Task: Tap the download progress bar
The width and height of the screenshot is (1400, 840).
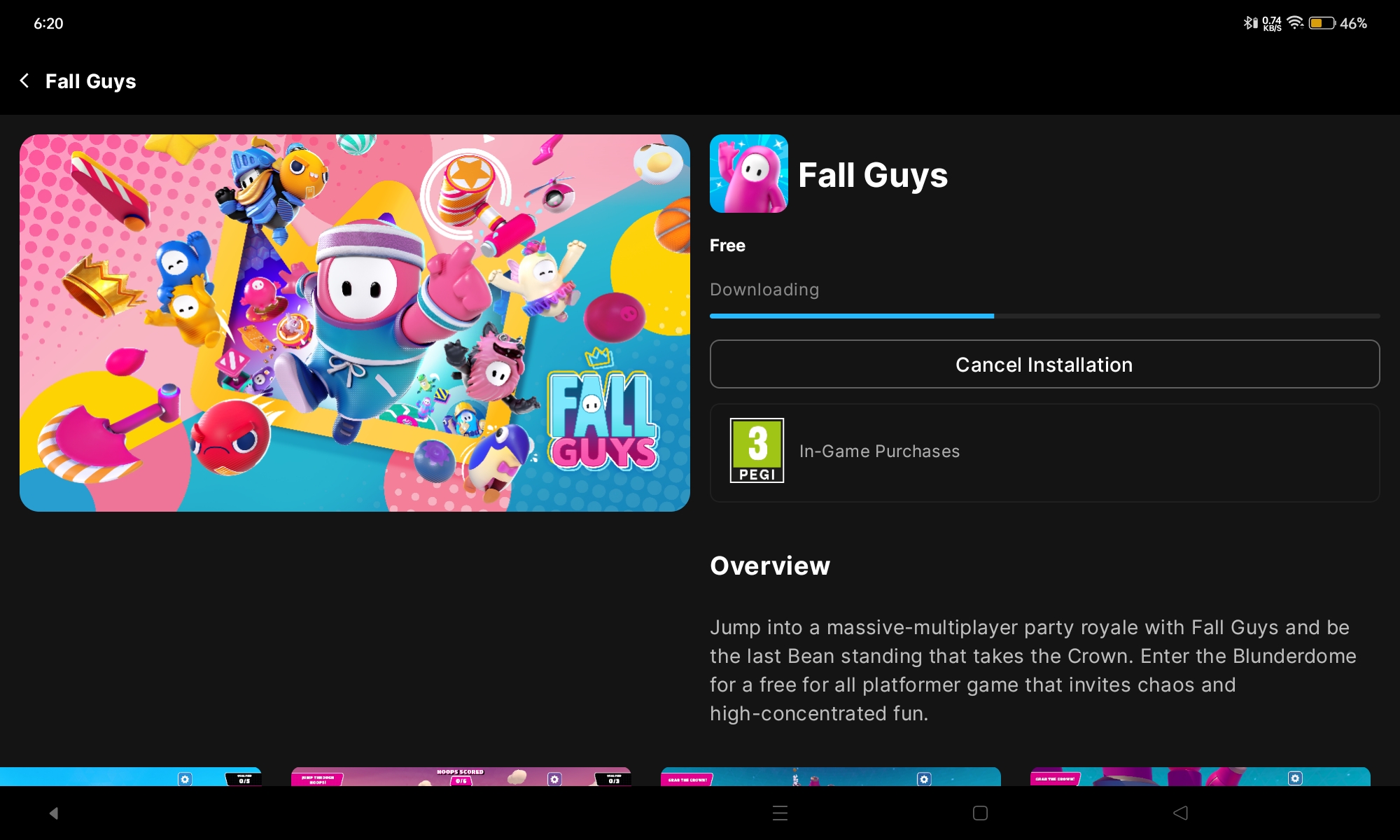Action: tap(1044, 316)
